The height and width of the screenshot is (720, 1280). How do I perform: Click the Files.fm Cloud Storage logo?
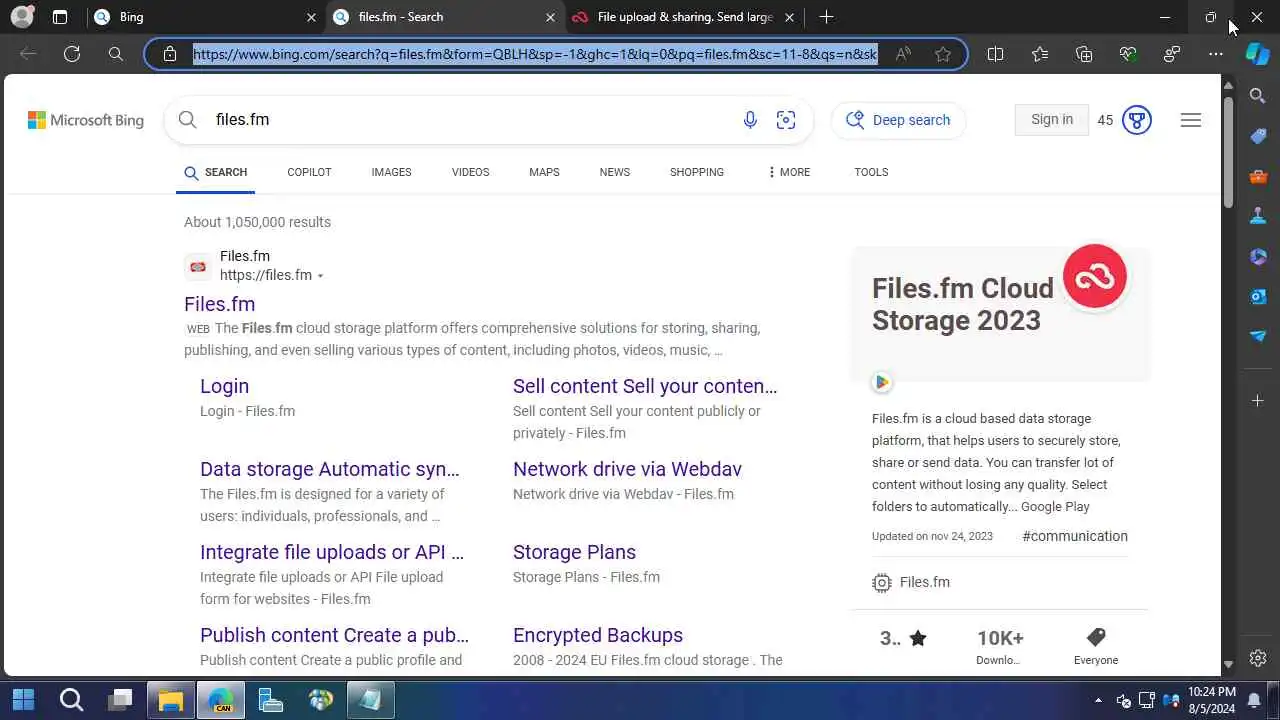tap(1095, 276)
